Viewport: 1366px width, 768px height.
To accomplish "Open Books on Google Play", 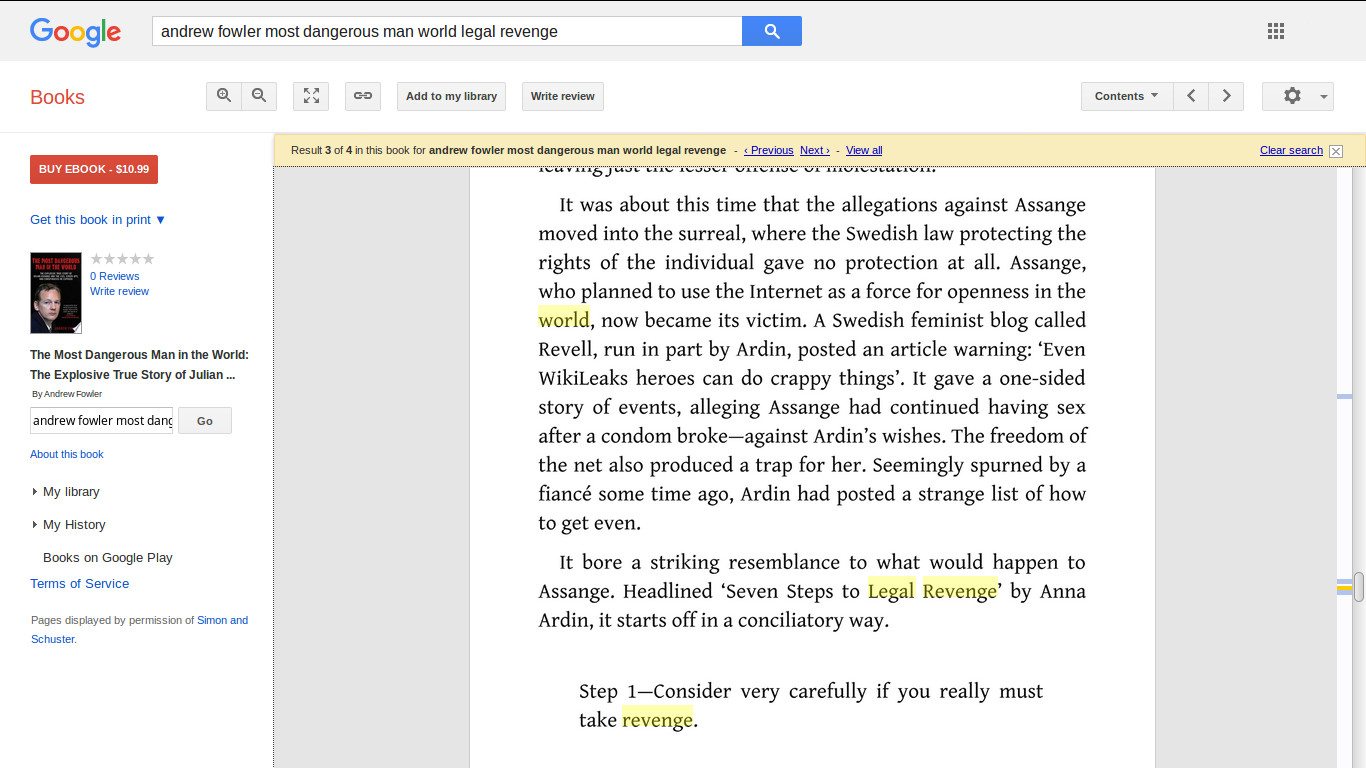I will [x=108, y=557].
